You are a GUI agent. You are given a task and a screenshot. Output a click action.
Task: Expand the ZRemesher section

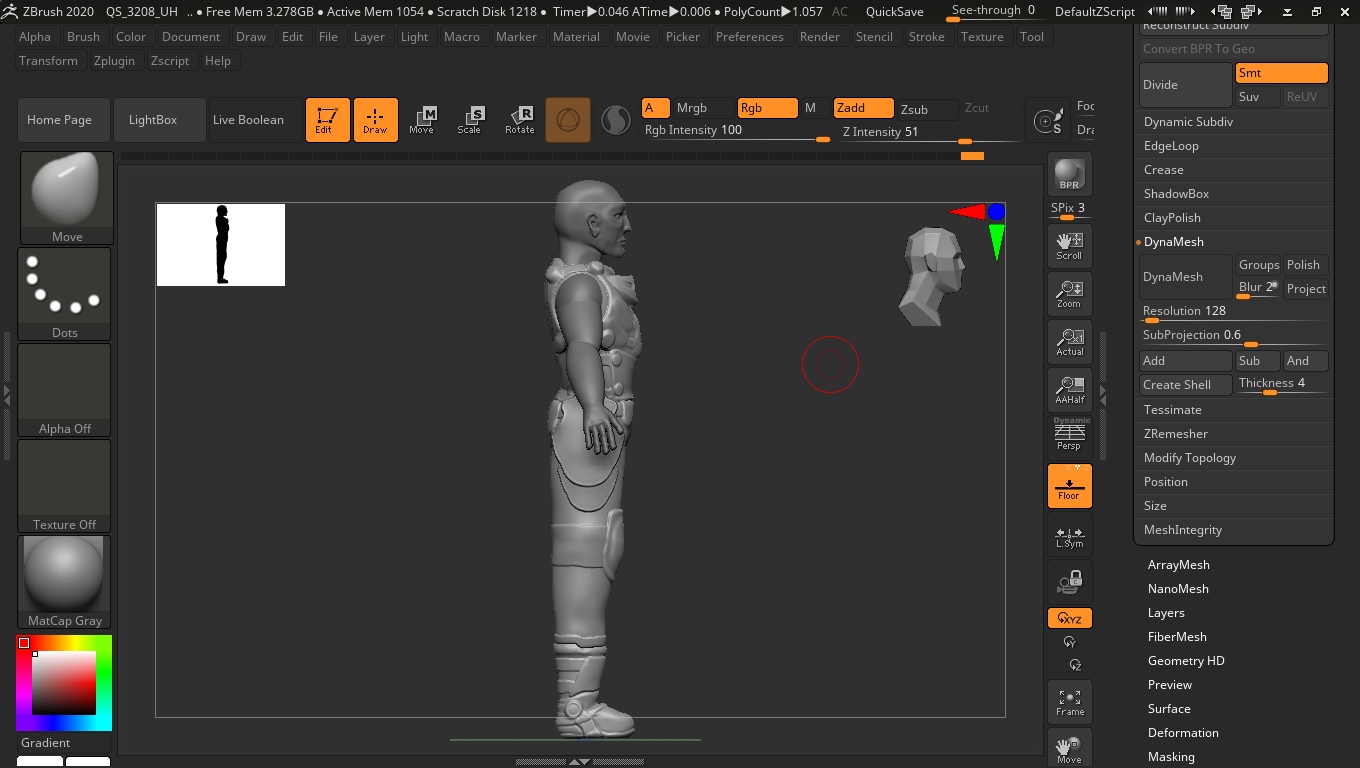1175,434
